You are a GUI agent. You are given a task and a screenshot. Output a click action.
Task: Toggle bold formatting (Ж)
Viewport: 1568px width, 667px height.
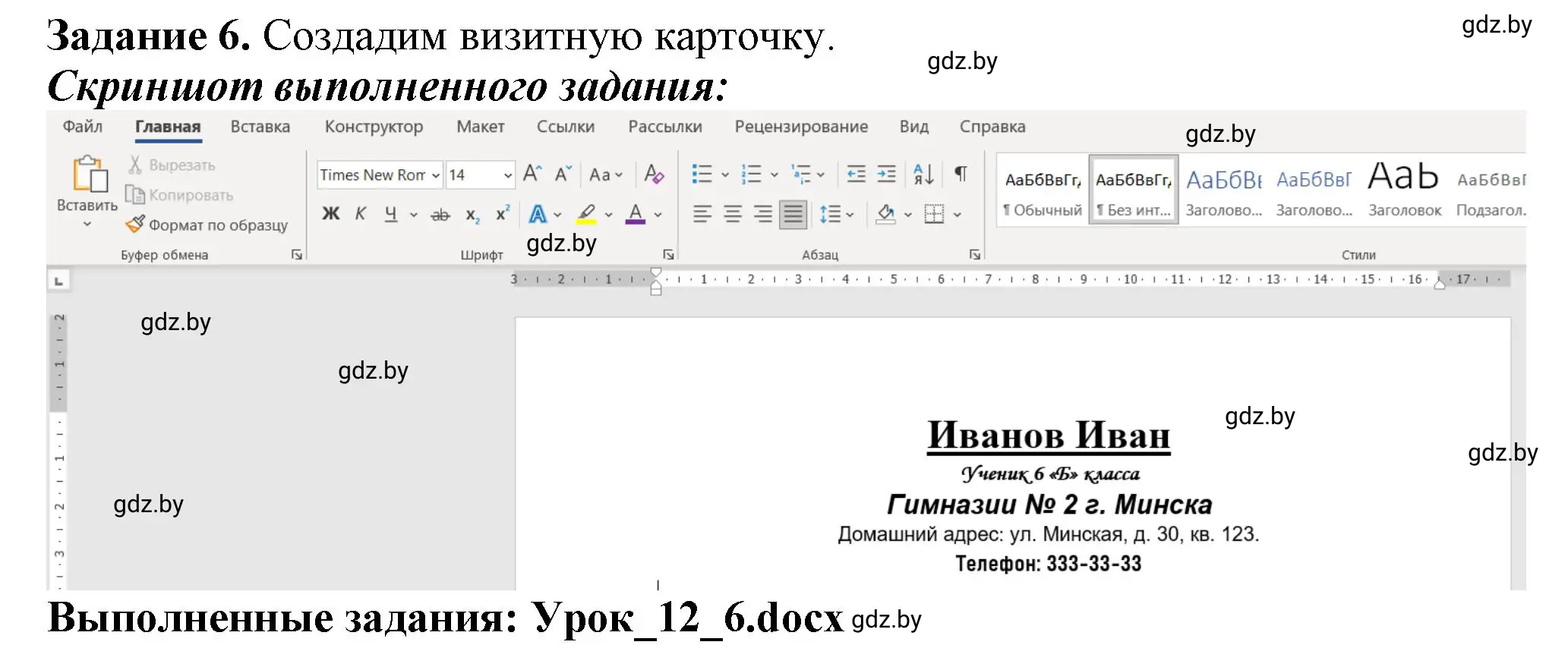(330, 215)
